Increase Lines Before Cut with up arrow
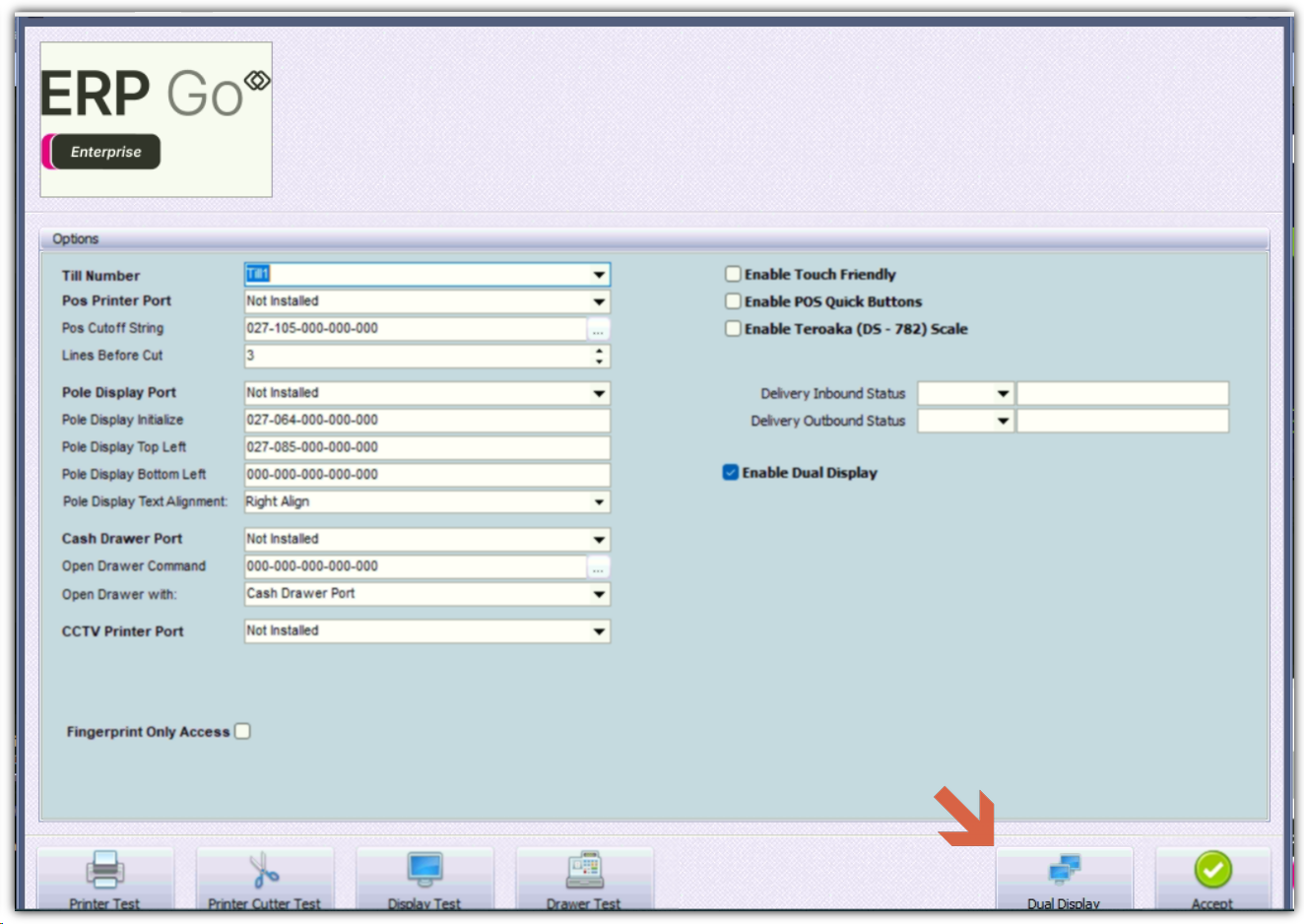 click(x=599, y=350)
